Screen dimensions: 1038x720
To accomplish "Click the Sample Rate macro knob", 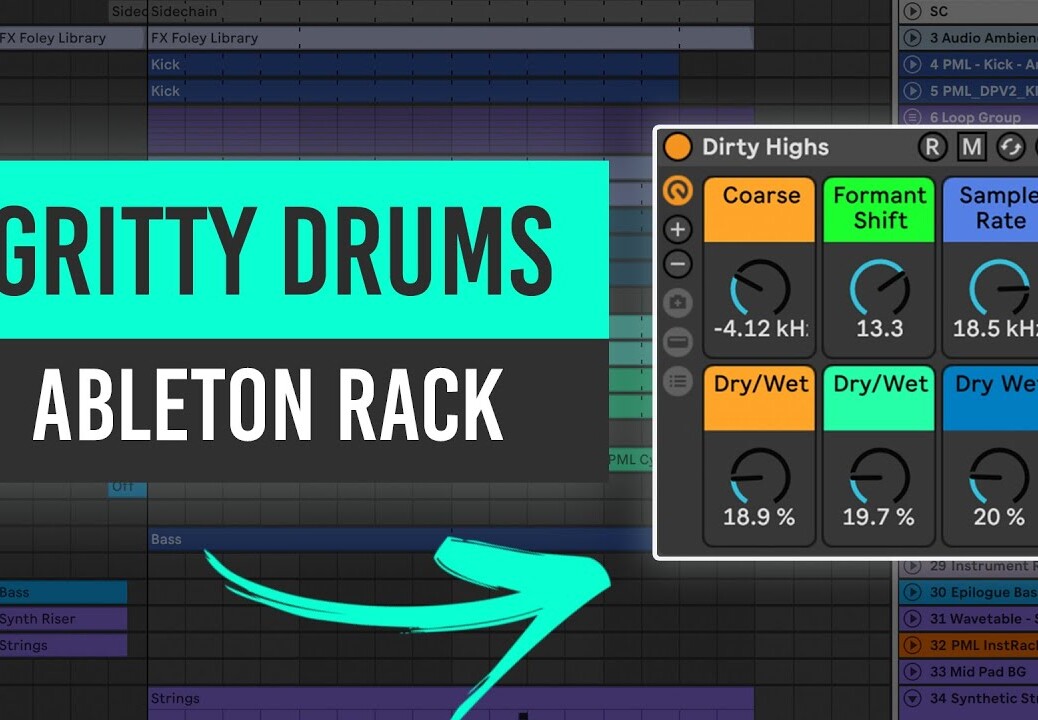I will (998, 289).
